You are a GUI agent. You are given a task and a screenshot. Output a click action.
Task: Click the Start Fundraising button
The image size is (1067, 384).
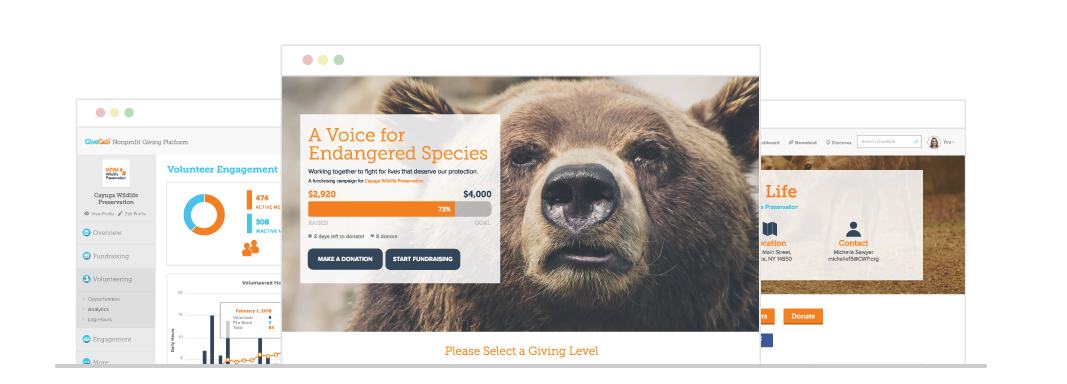[423, 259]
